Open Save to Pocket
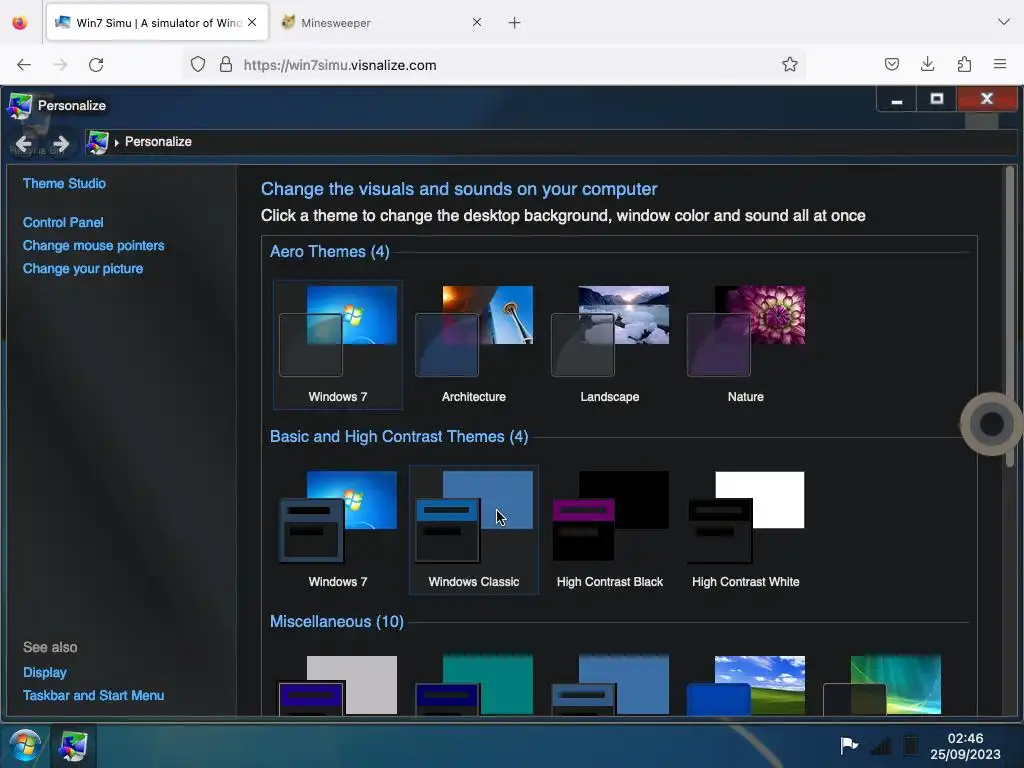Screen dimensions: 1024x768 891,65
